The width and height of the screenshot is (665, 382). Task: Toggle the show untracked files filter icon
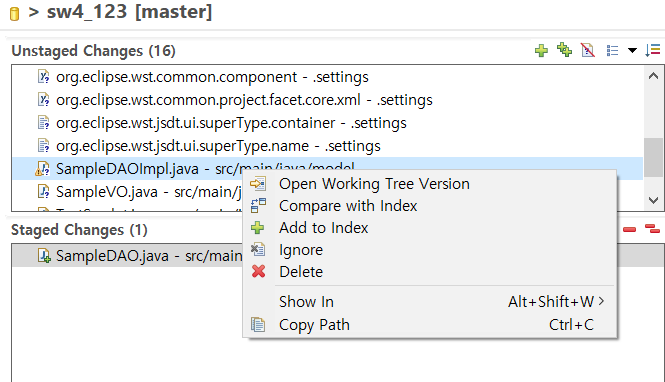click(x=587, y=50)
